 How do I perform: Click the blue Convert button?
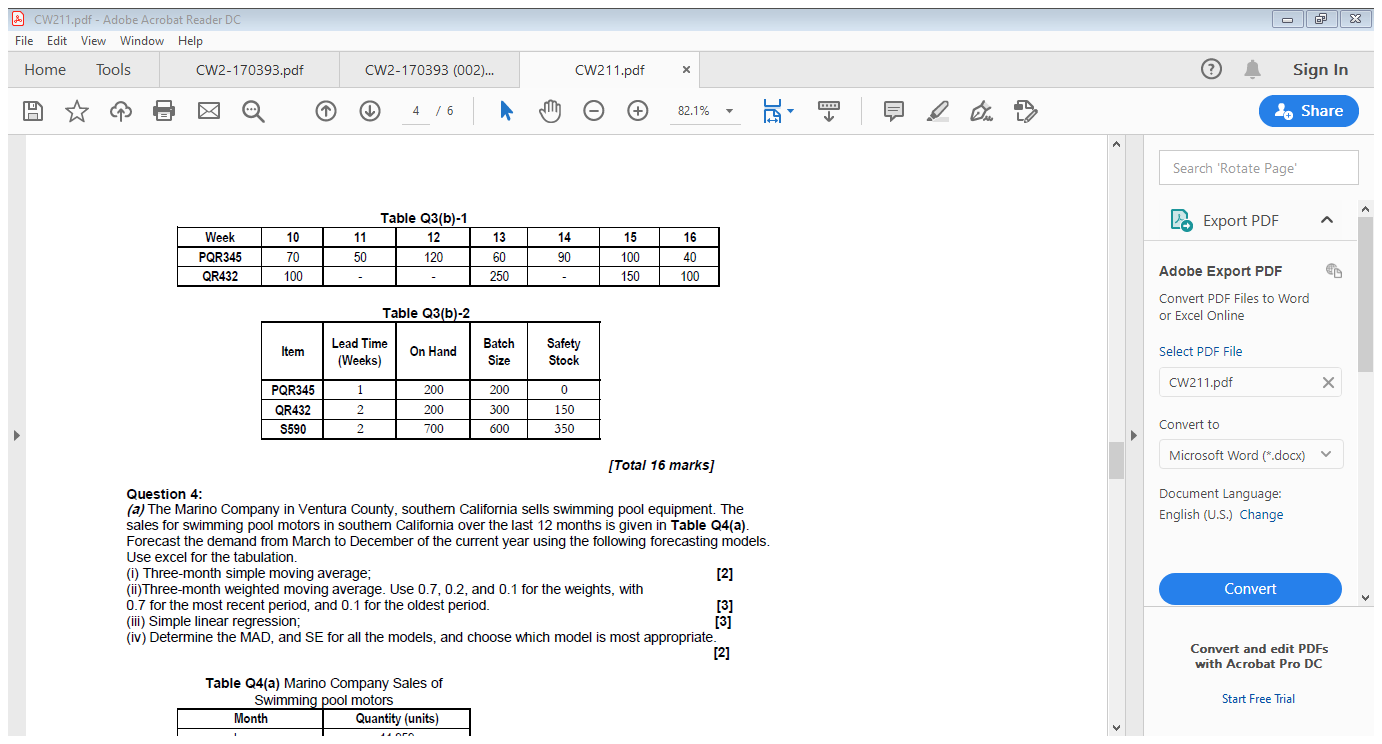[x=1250, y=589]
